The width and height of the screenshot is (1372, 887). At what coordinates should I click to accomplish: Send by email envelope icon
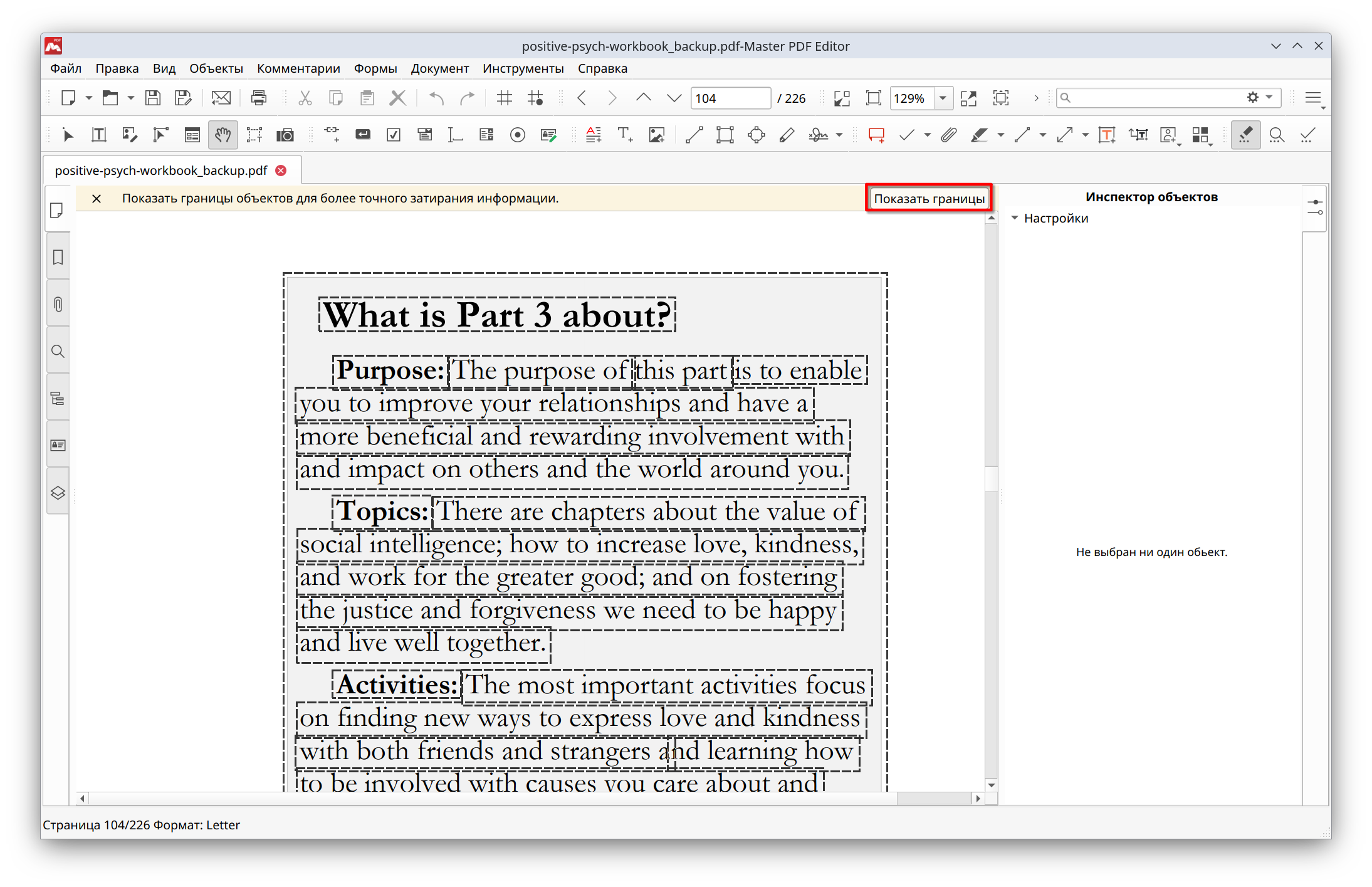click(x=221, y=98)
